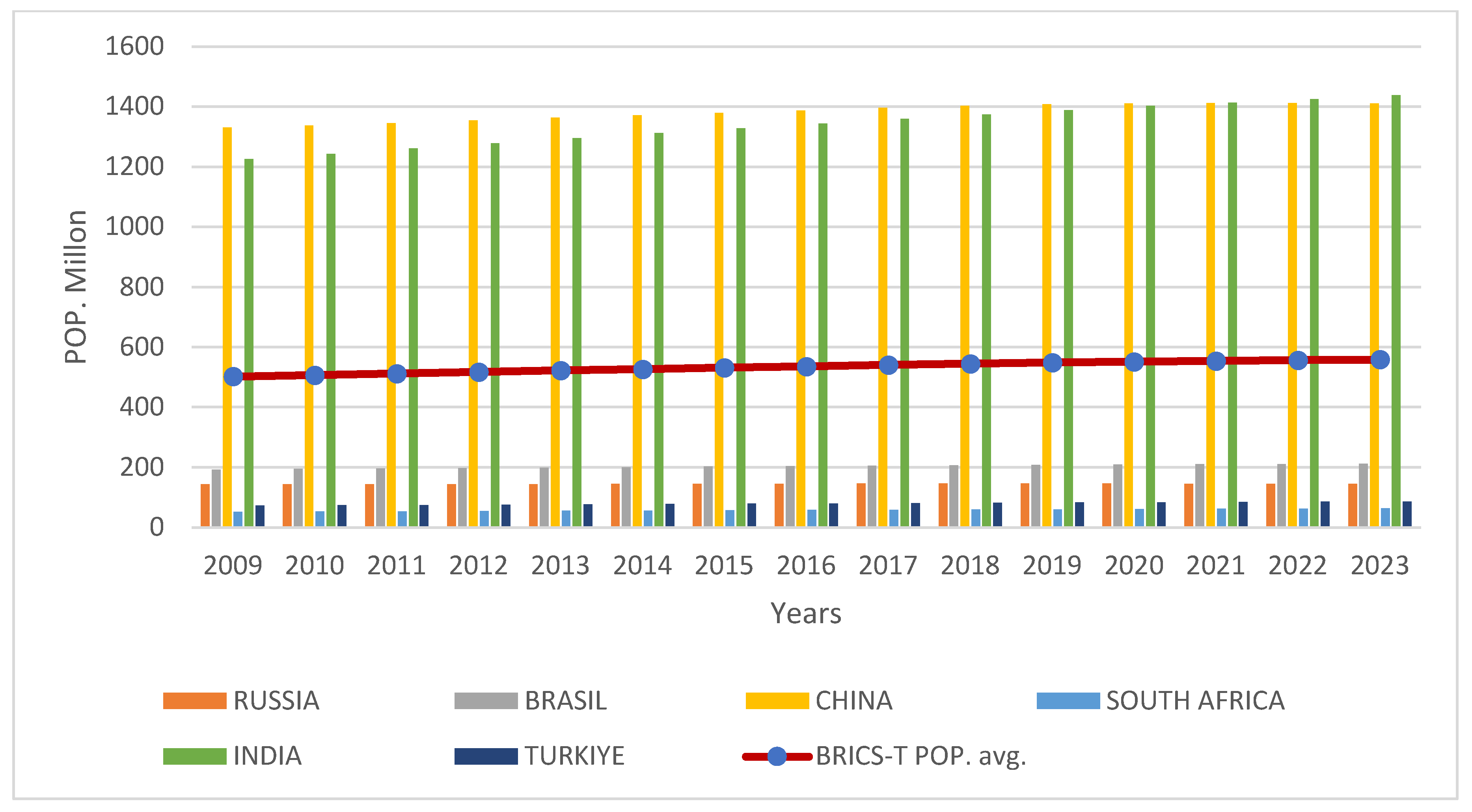
Task: Click the 2020 gray BRASIL bar
Action: point(1118,495)
